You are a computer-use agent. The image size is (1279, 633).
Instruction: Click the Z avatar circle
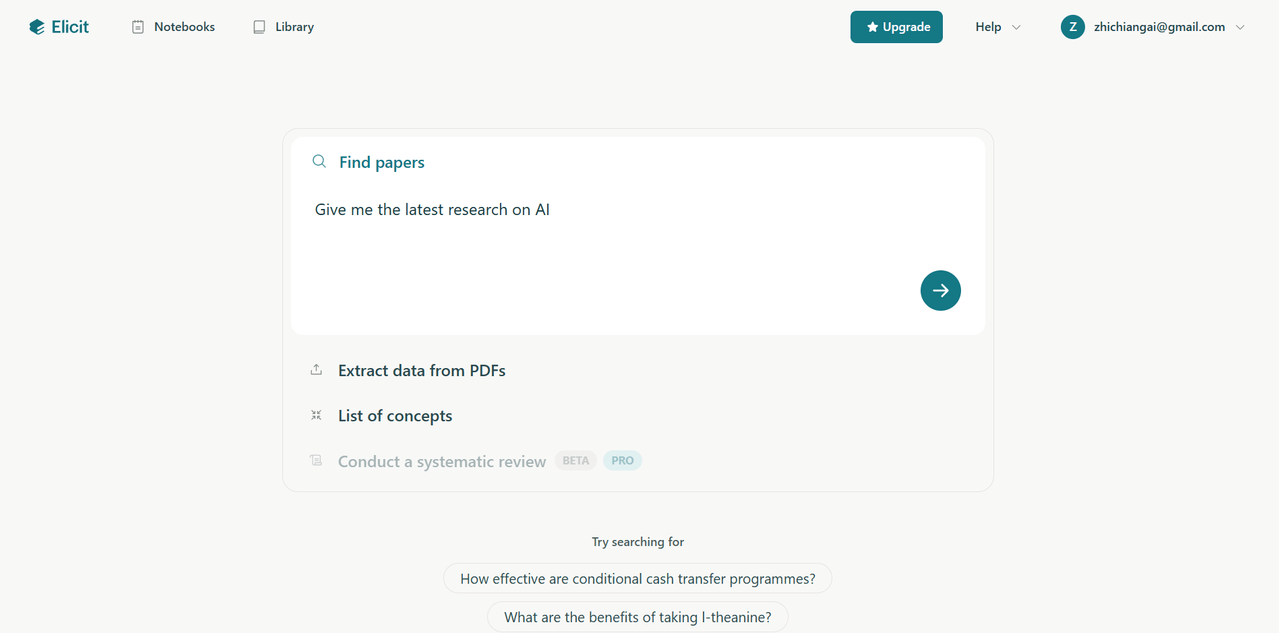pyautogui.click(x=1072, y=27)
